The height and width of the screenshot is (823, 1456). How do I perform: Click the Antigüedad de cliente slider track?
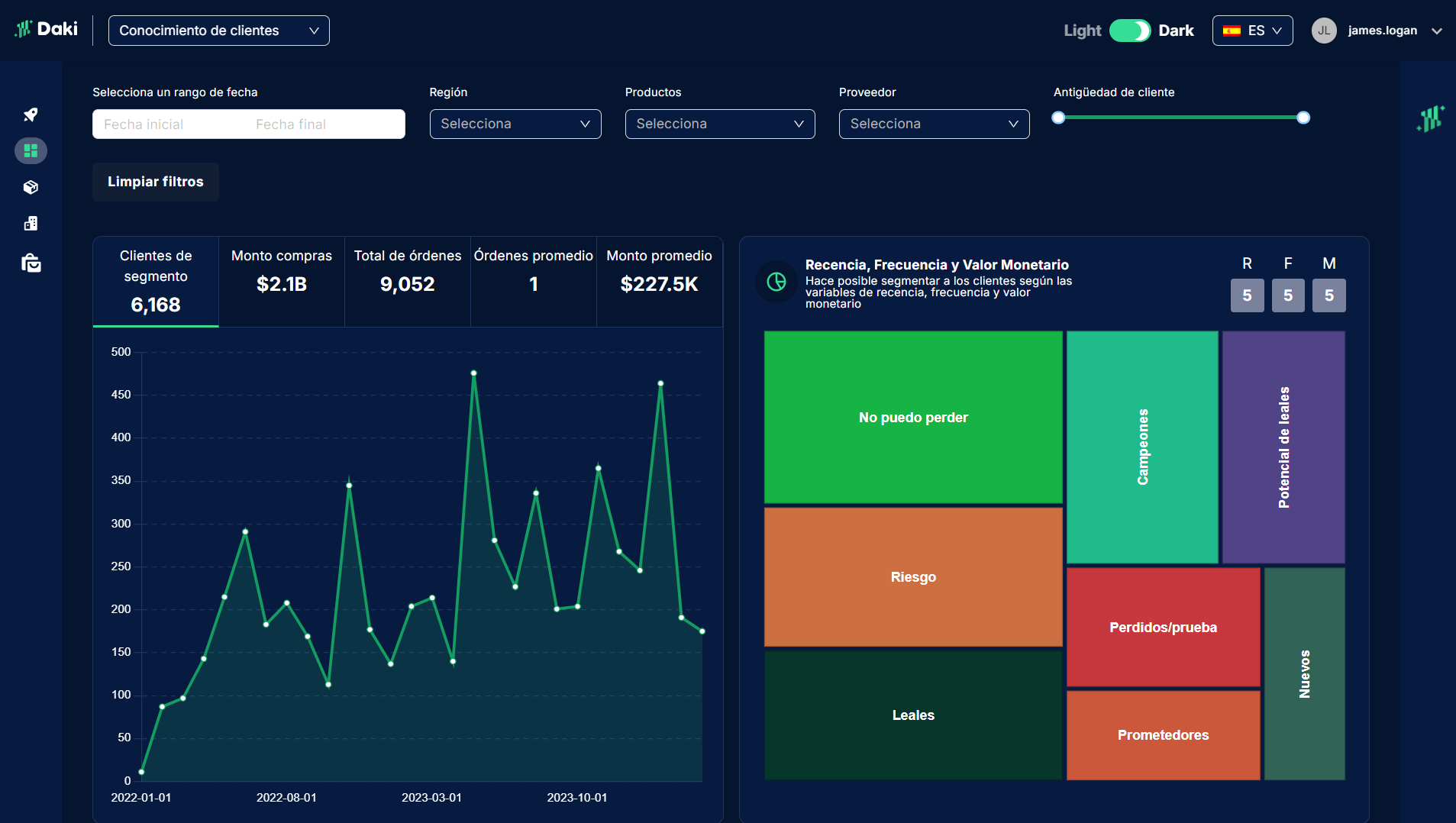(1180, 118)
